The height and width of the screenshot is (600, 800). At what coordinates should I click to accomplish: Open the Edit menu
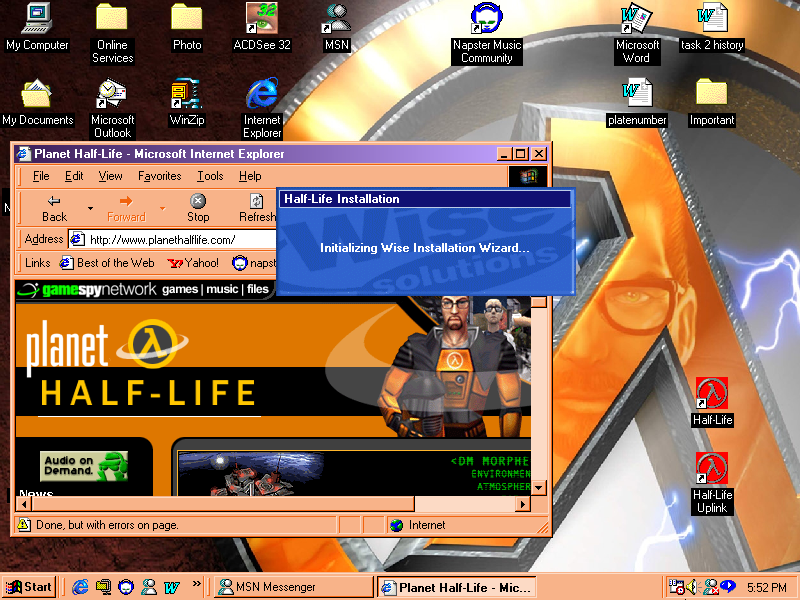pos(74,176)
